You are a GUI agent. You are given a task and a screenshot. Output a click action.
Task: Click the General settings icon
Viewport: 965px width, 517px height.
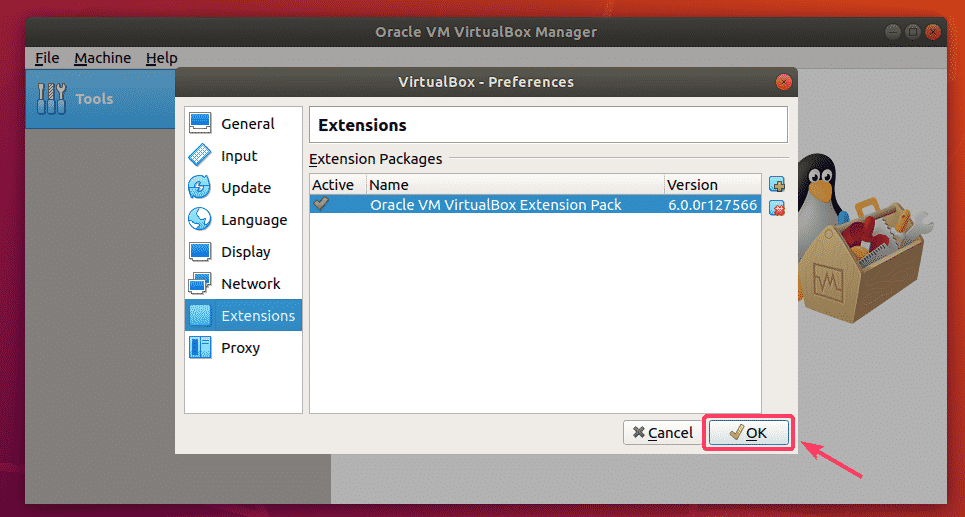coord(200,124)
